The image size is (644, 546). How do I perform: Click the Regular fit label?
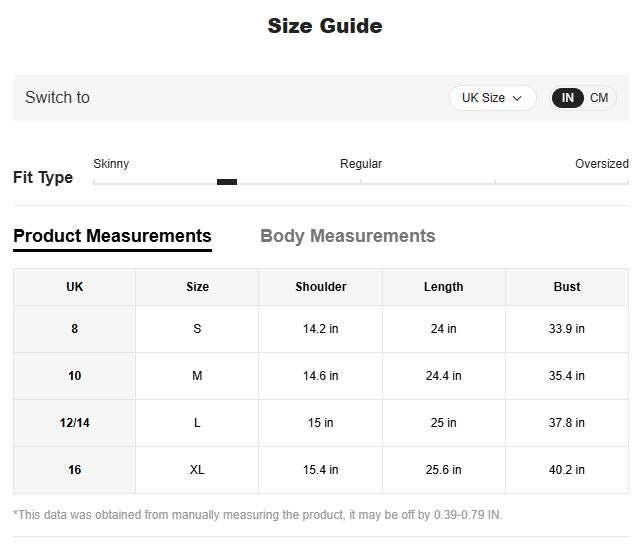[361, 164]
